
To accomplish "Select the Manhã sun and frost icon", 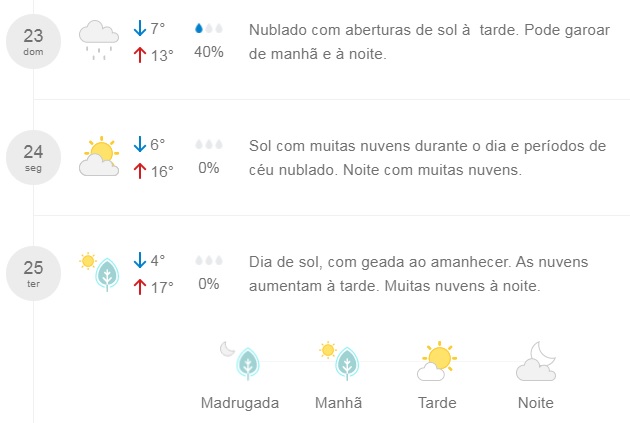I will (x=339, y=360).
